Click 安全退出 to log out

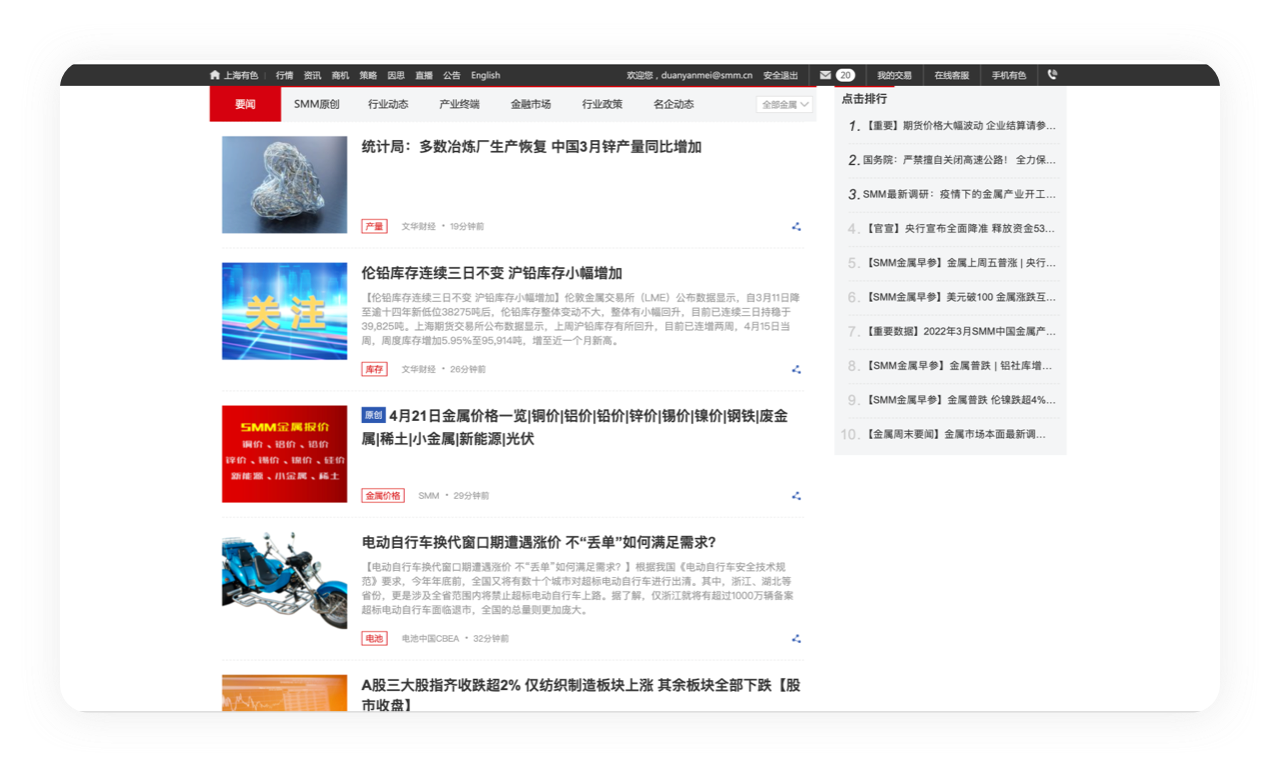[x=780, y=75]
